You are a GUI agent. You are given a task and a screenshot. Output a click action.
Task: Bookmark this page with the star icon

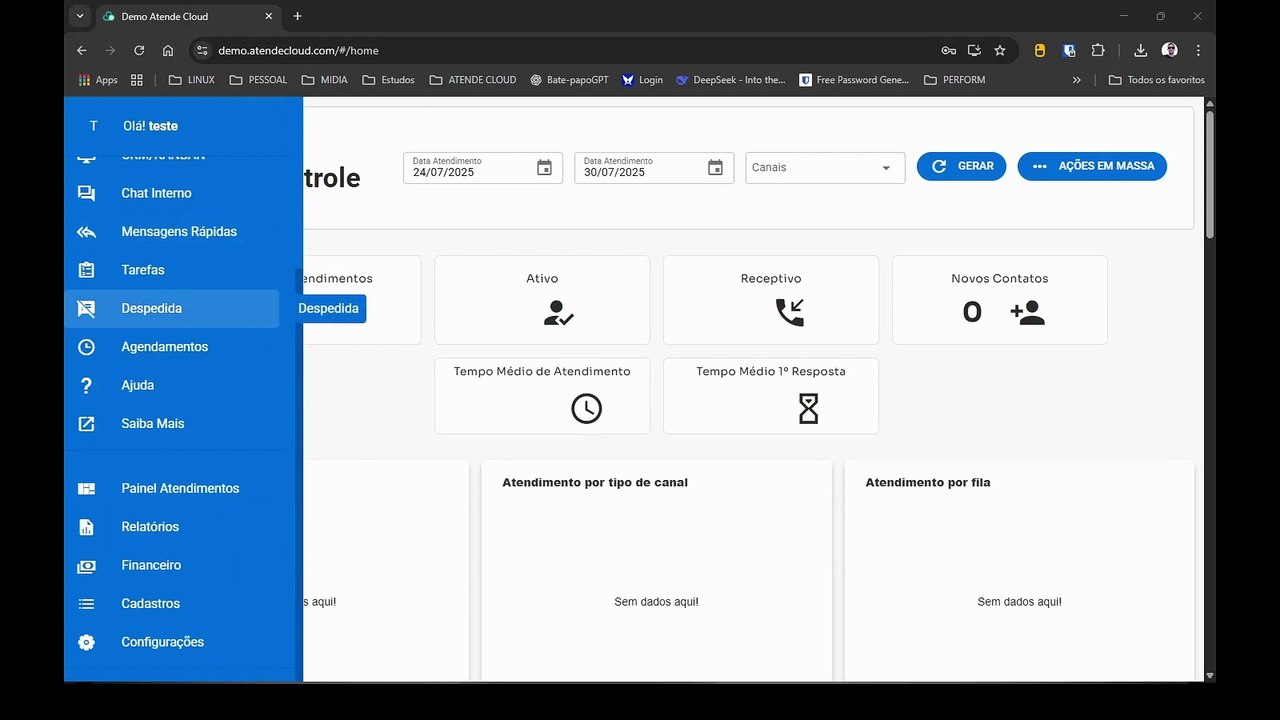pyautogui.click(x=1000, y=50)
